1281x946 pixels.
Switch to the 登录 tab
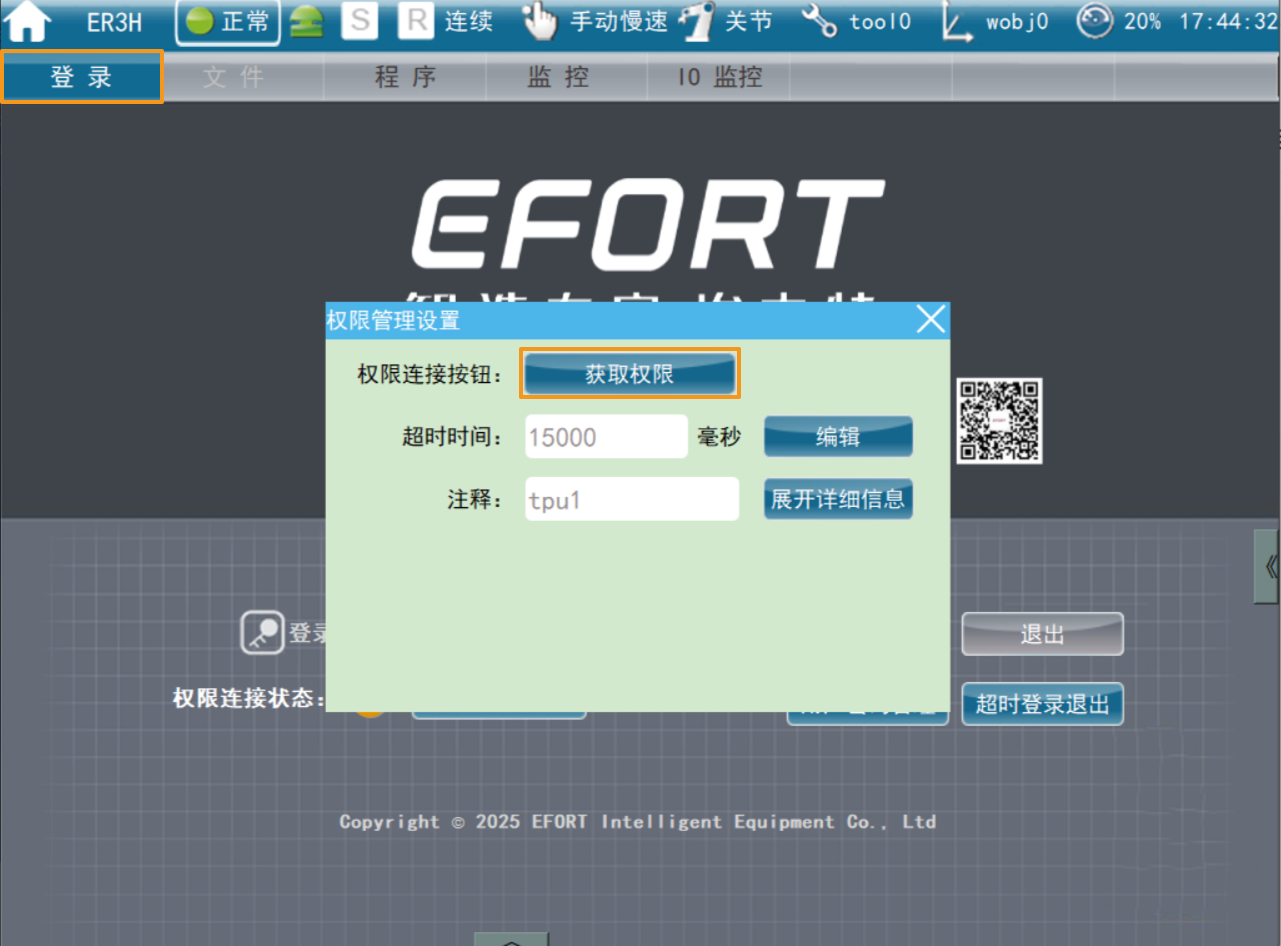tap(82, 77)
